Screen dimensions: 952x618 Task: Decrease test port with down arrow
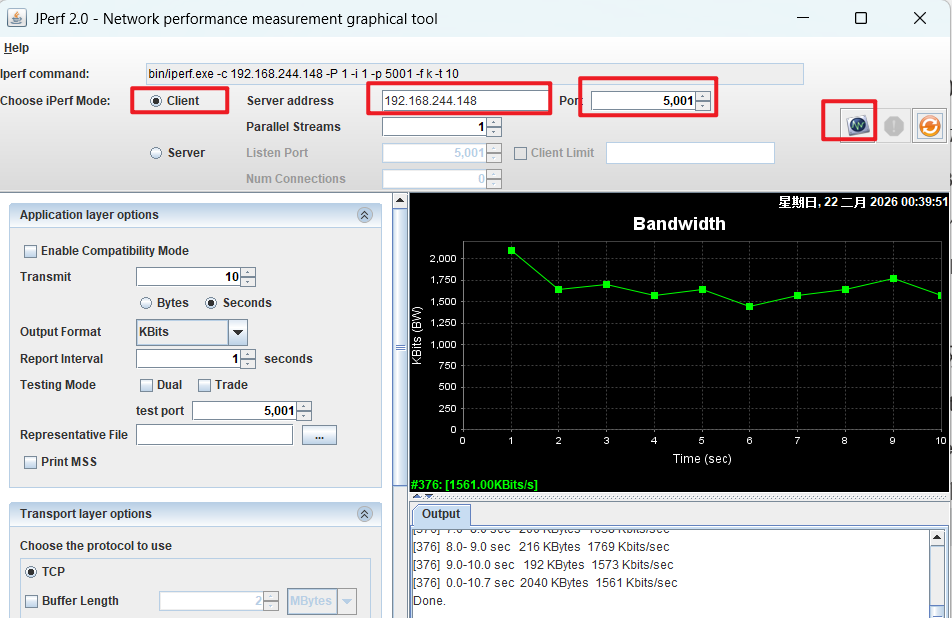coord(304,416)
